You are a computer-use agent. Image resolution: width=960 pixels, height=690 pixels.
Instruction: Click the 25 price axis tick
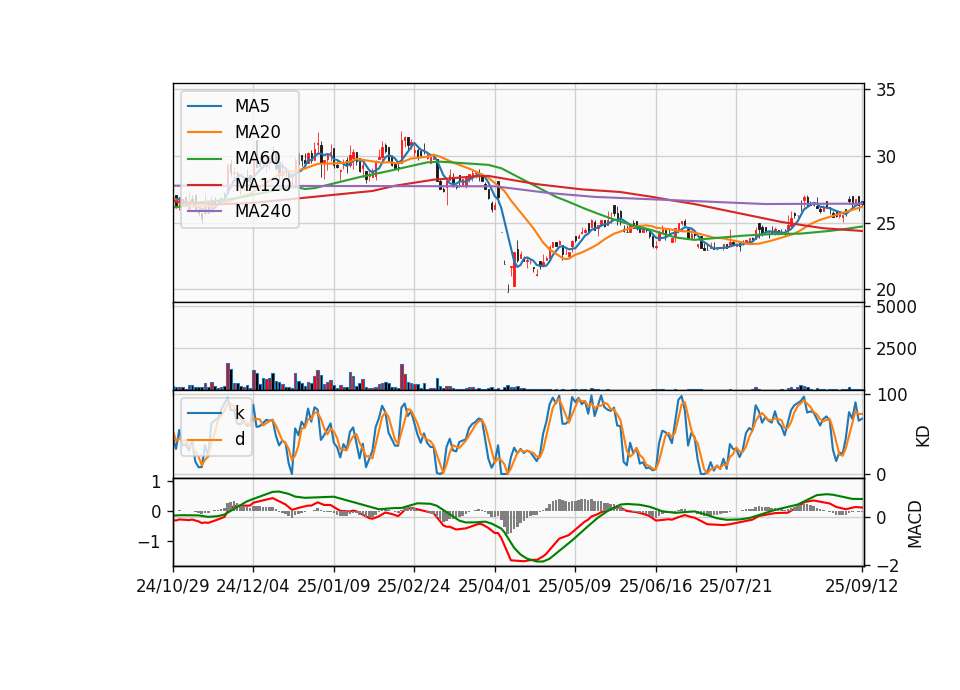coord(885,224)
